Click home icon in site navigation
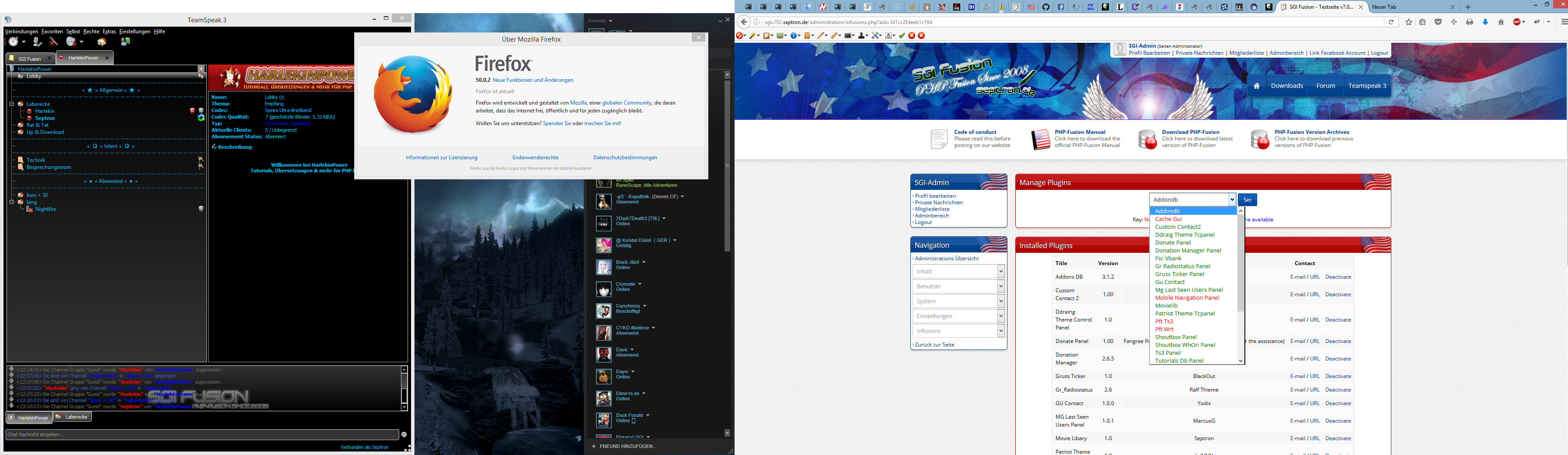This screenshot has width=1568, height=455. tap(1256, 86)
